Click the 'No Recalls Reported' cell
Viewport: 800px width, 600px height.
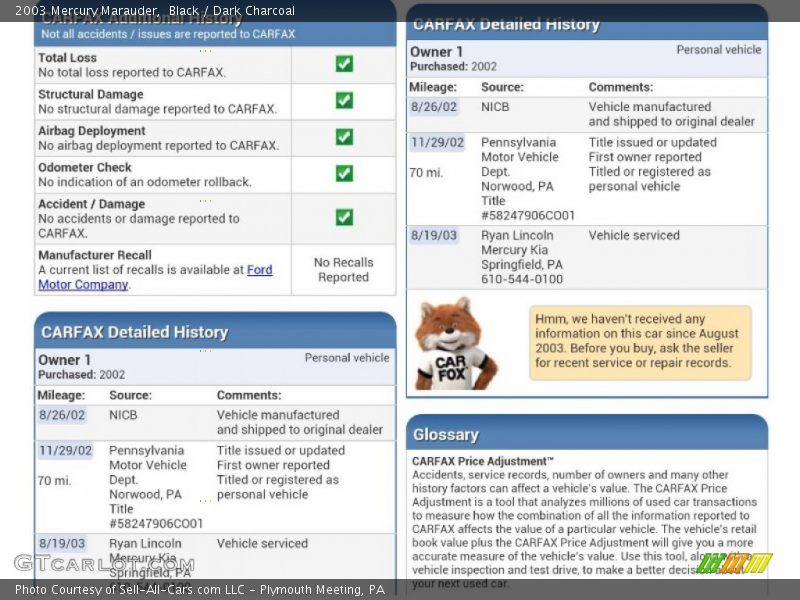[x=343, y=269]
